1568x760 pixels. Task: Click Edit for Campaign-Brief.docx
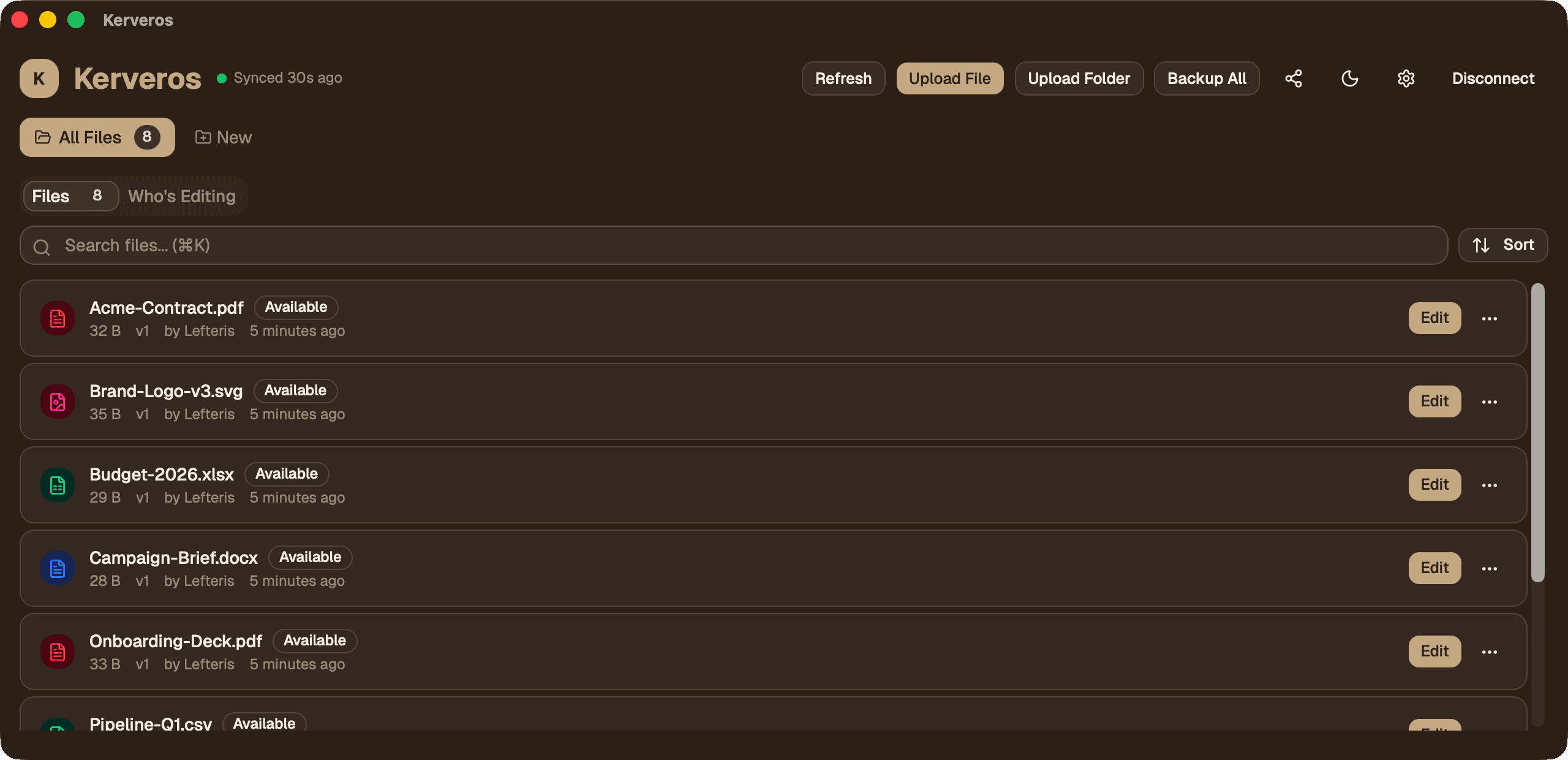pyautogui.click(x=1434, y=568)
